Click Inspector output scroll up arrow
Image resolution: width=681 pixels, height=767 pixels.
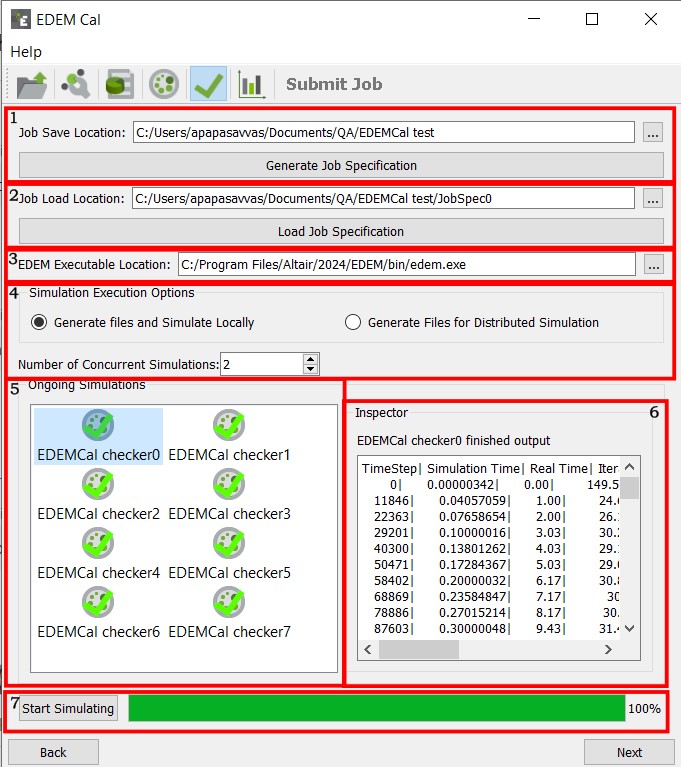(x=630, y=467)
